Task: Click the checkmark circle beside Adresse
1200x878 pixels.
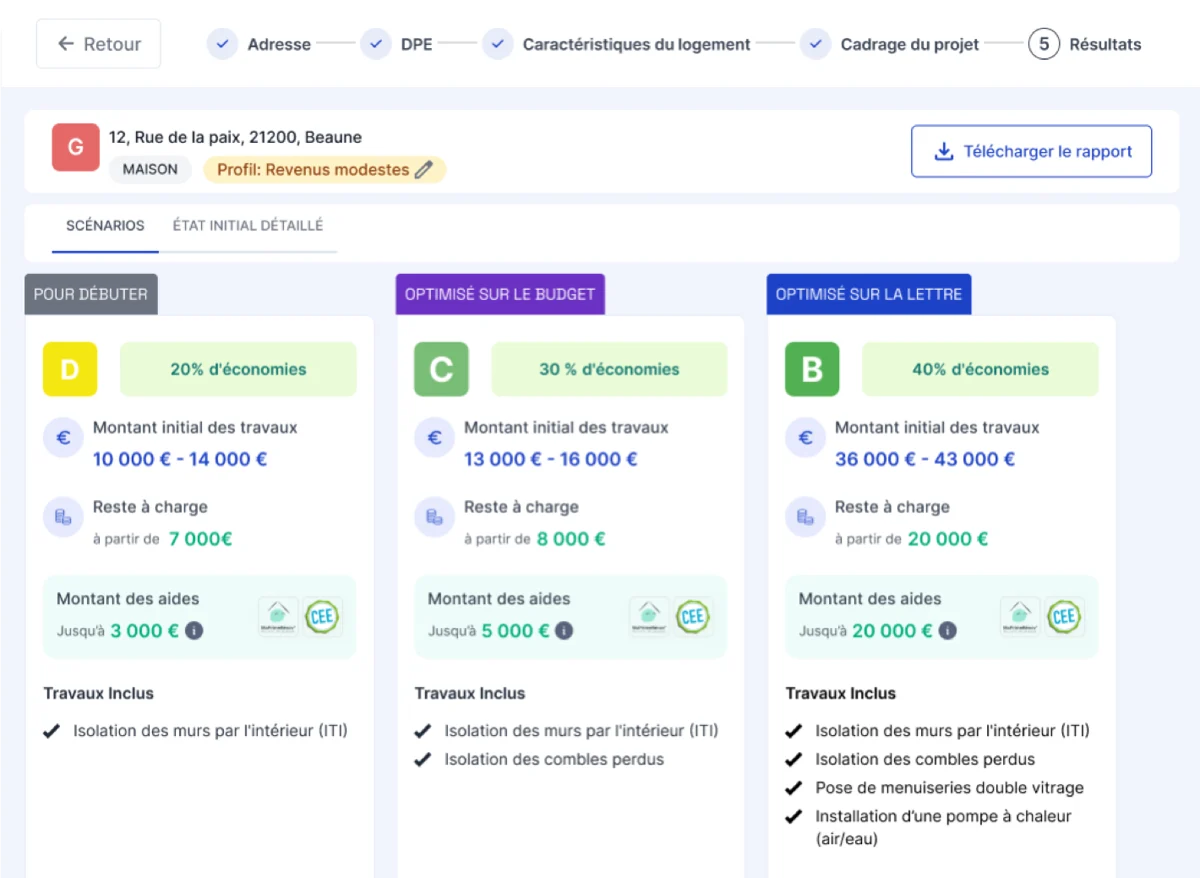Action: tap(222, 44)
